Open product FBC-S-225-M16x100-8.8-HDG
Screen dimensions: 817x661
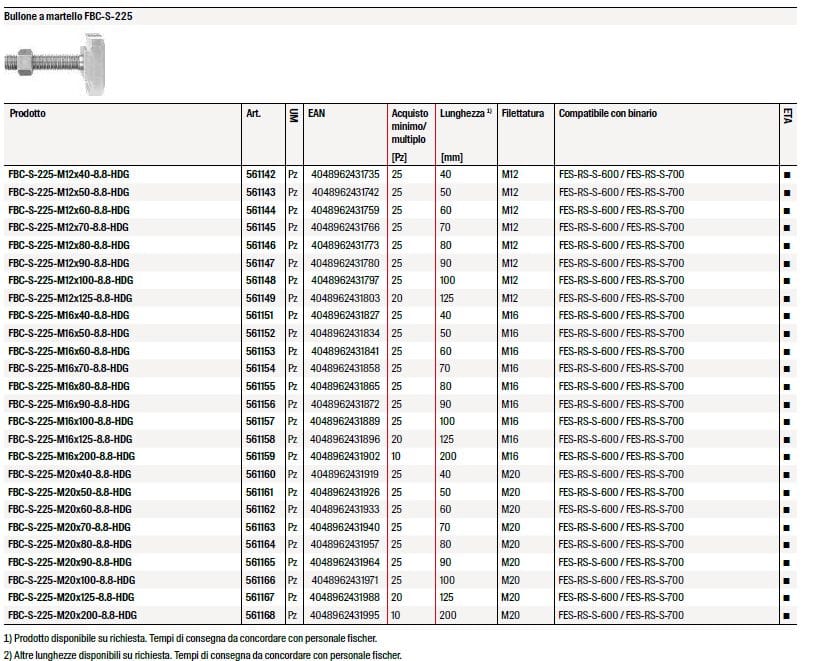coord(70,421)
